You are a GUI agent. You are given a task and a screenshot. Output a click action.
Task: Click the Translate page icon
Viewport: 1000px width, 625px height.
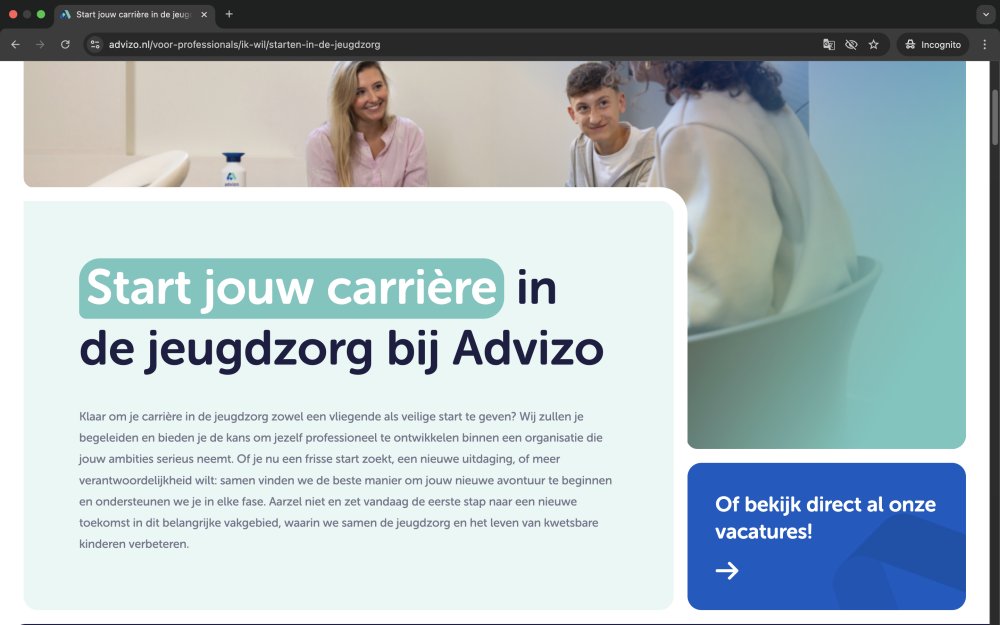point(829,44)
